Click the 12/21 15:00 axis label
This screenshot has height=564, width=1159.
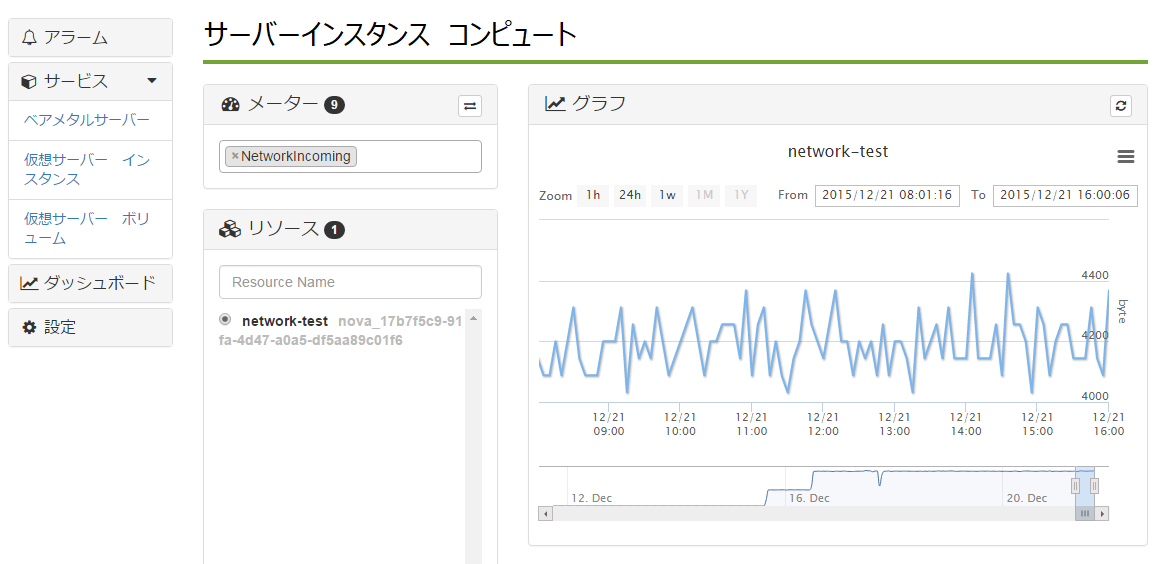click(x=1037, y=424)
